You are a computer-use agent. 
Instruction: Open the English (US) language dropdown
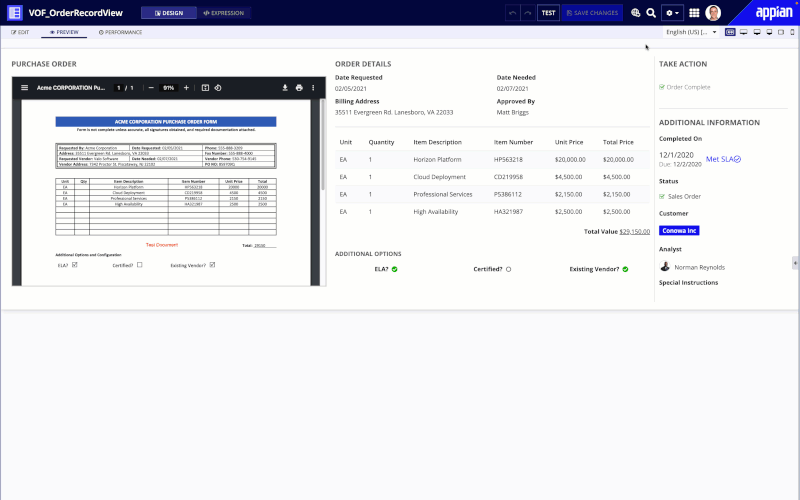[691, 32]
